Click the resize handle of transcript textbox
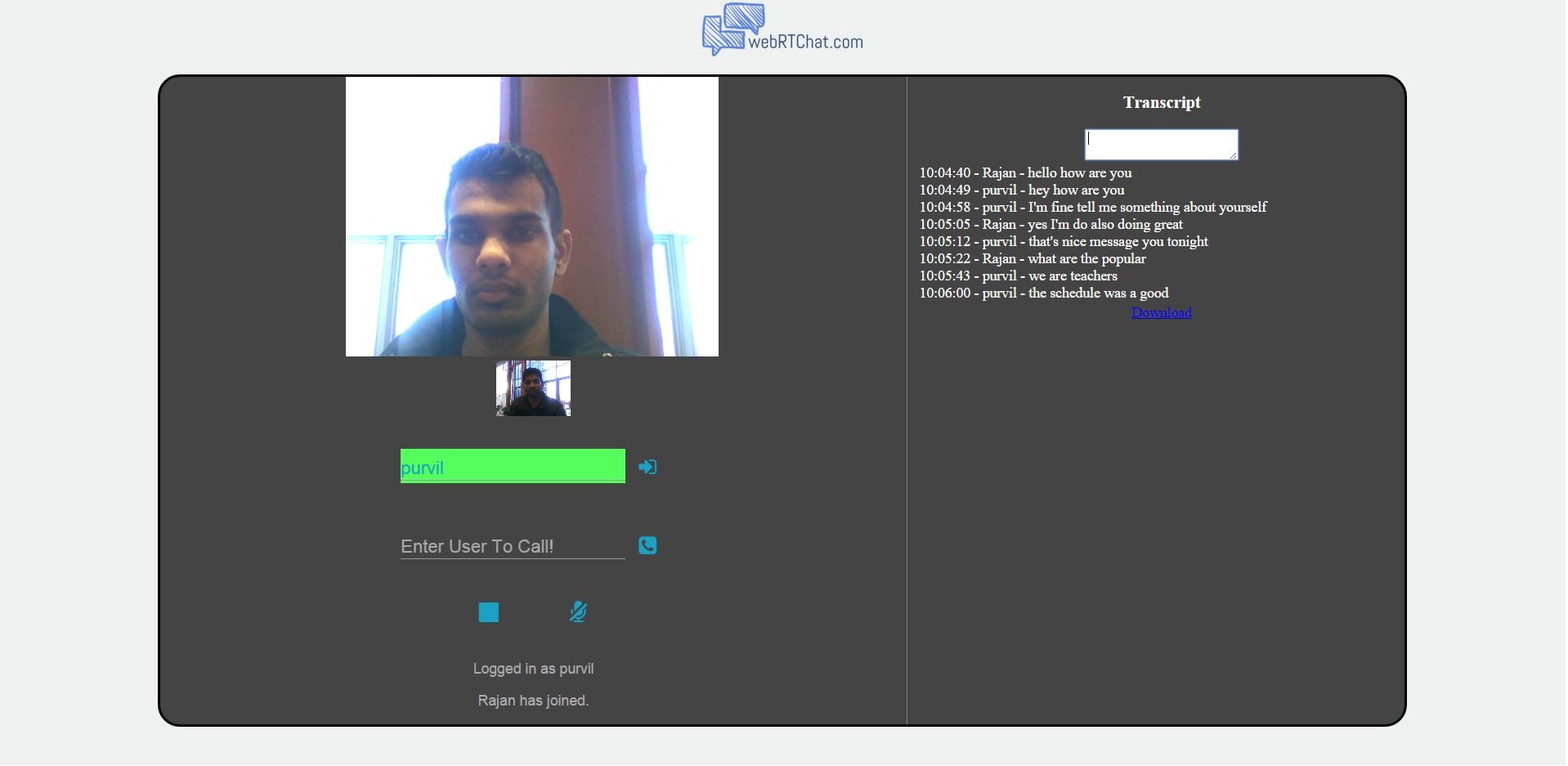This screenshot has height=766, width=1568. pos(1233,155)
